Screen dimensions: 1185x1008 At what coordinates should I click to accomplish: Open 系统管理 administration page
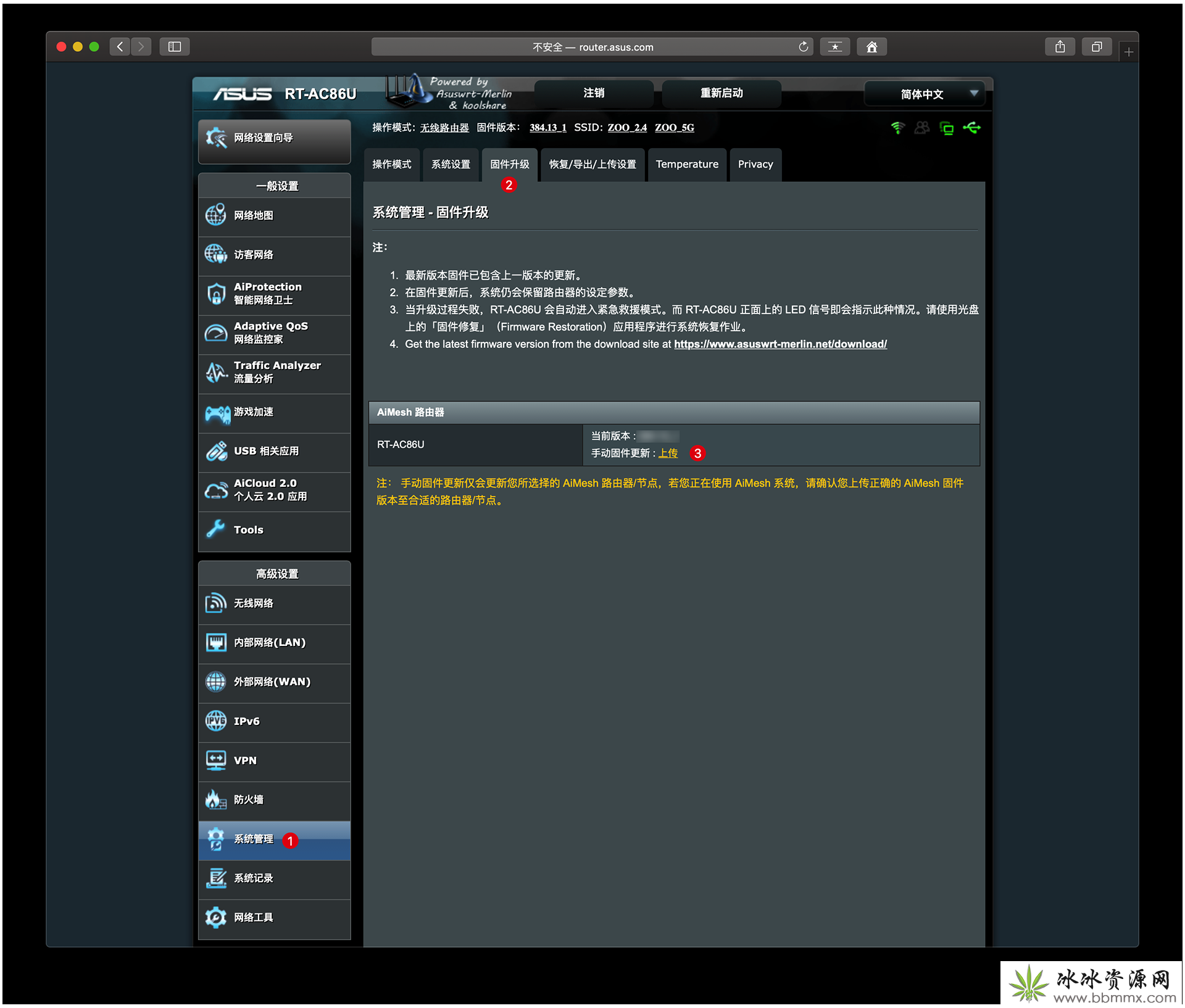tap(274, 840)
